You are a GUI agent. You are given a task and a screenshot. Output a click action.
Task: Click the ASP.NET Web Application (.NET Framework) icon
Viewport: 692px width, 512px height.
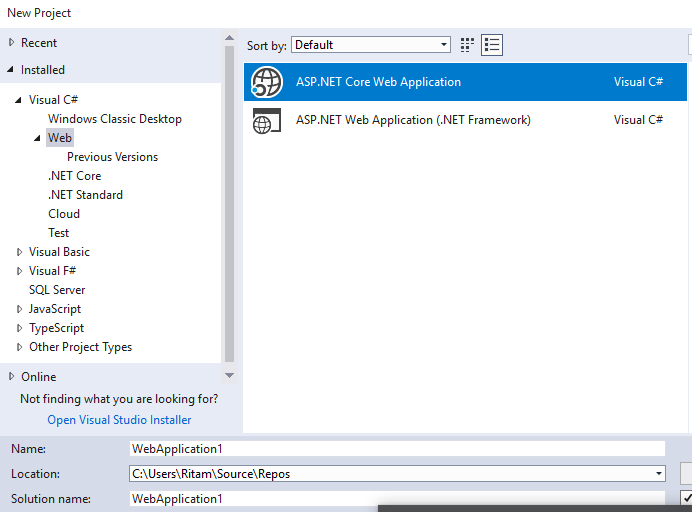267,120
